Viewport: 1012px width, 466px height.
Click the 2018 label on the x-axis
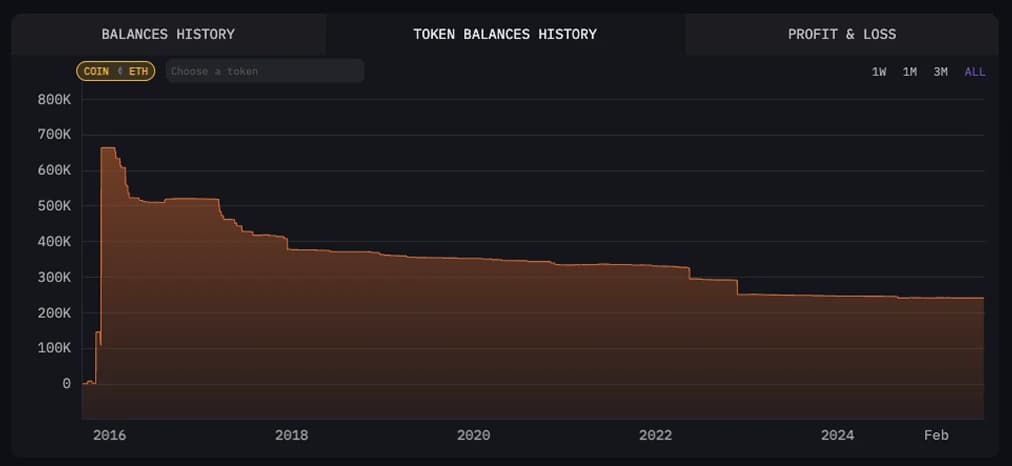pos(291,435)
